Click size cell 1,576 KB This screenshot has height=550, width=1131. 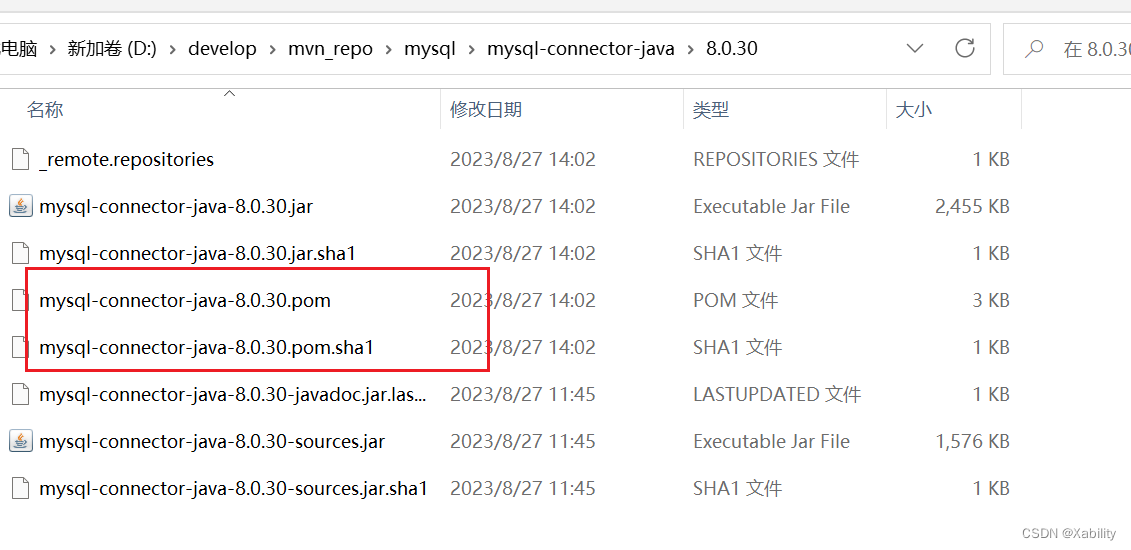pos(972,441)
